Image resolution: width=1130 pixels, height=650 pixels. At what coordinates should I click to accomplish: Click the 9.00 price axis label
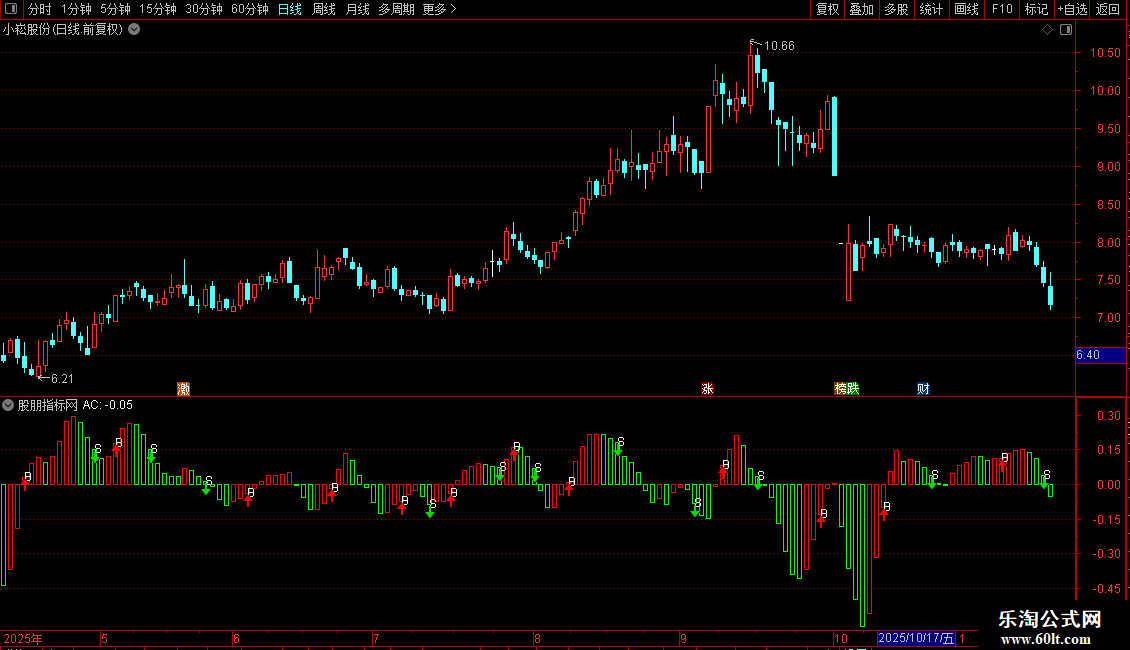1108,166
